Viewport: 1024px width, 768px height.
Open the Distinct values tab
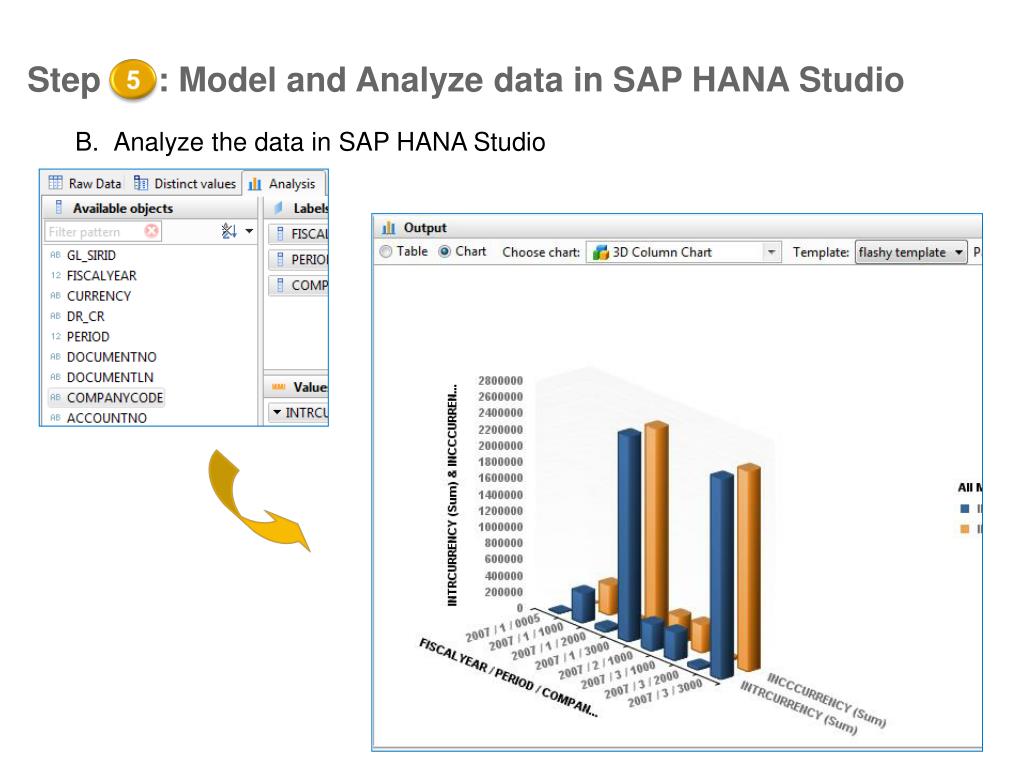185,184
